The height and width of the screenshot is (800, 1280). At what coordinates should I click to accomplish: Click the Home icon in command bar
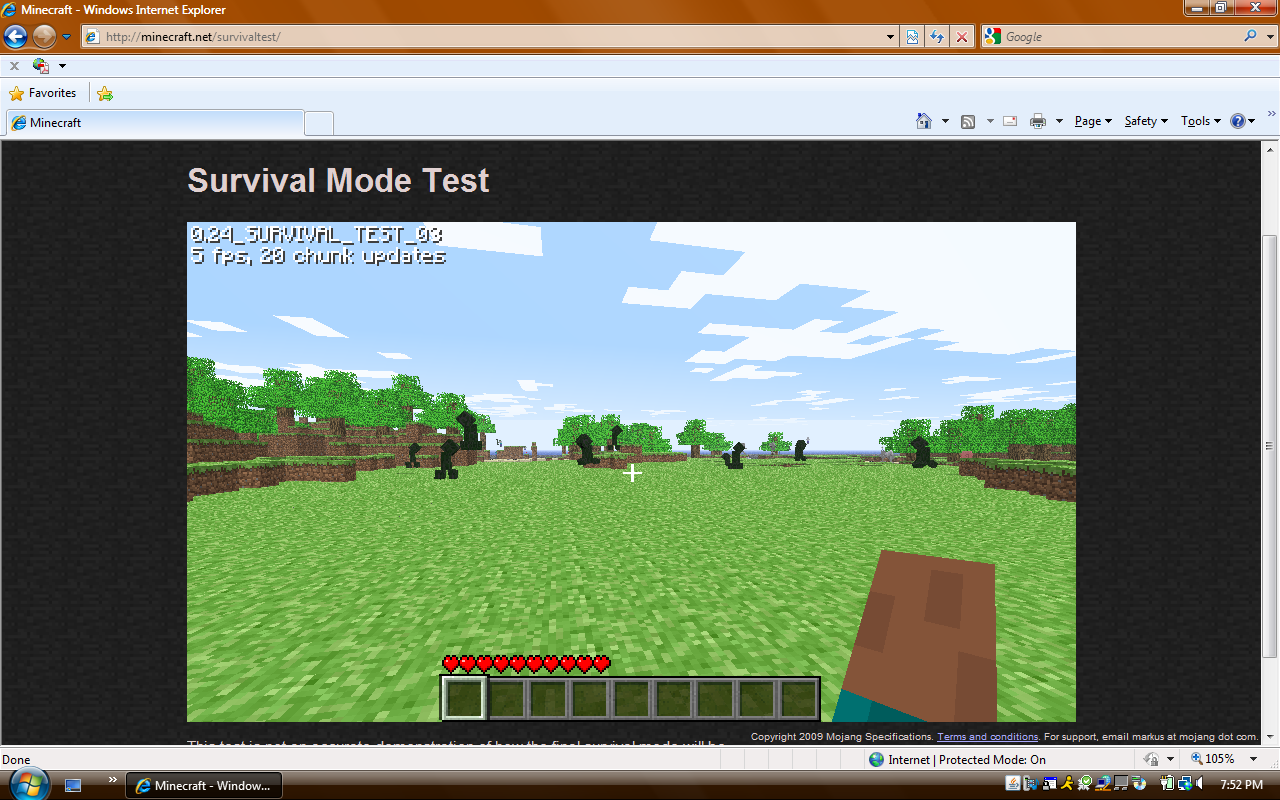(x=924, y=121)
